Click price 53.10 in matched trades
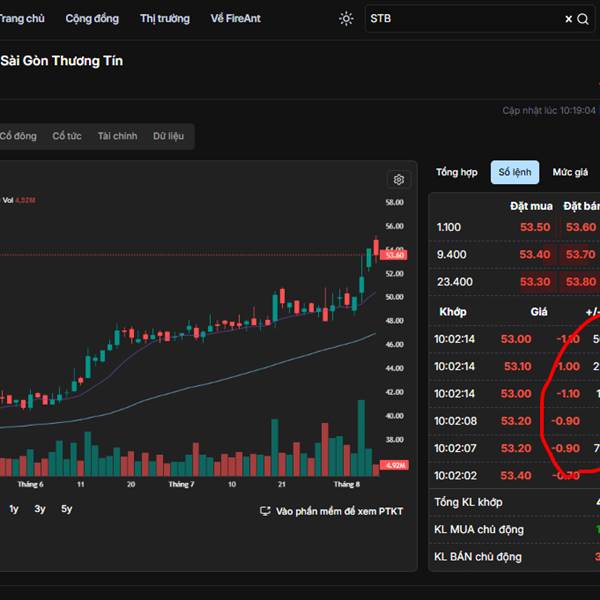This screenshot has width=600, height=600. pos(517,366)
